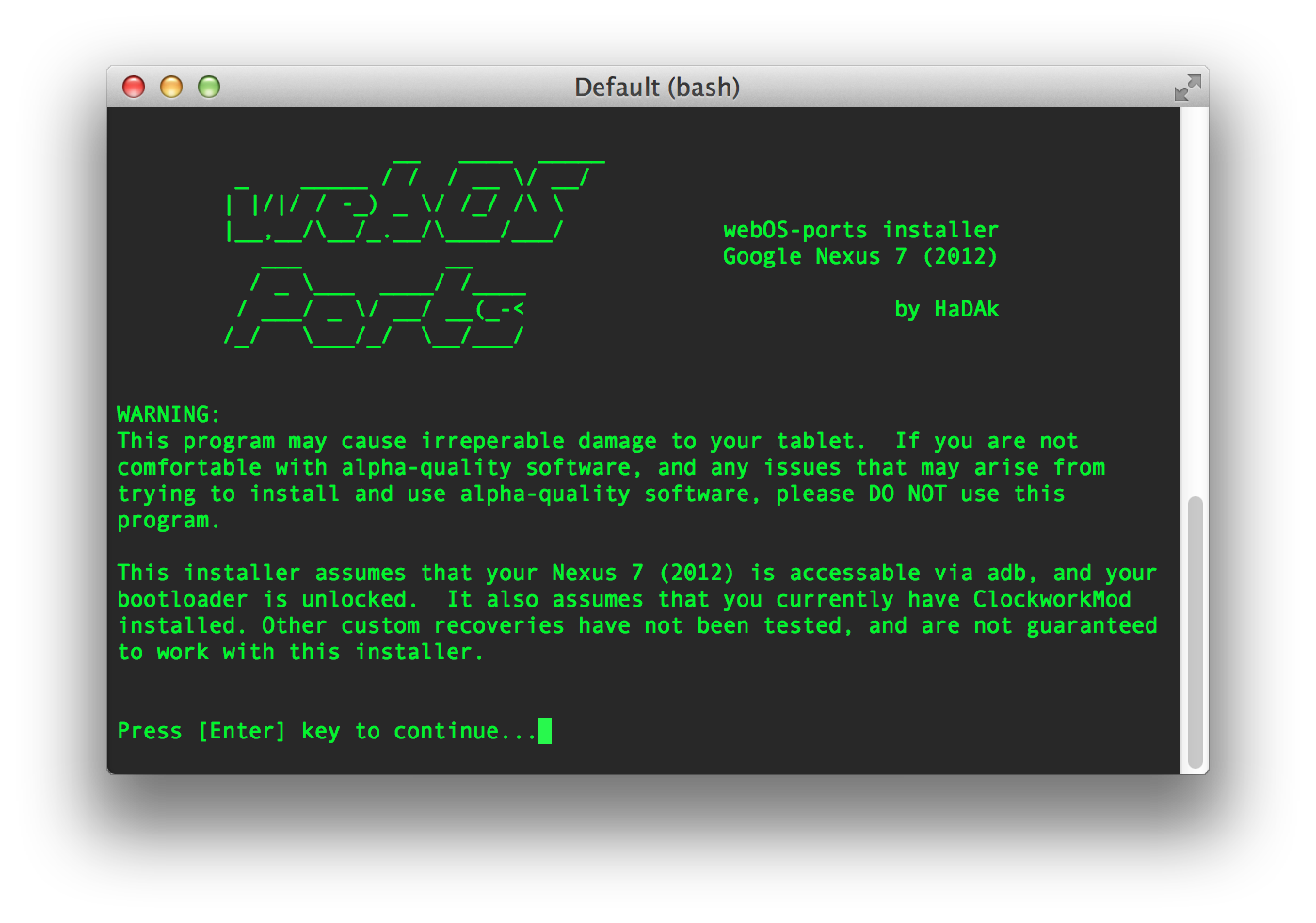Click the line starting "This program may cause"
1316x923 pixels.
[x=598, y=441]
